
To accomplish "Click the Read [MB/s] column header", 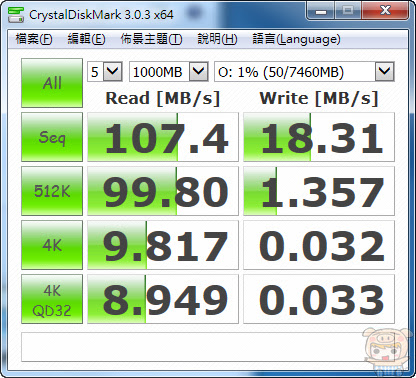I will coord(163,98).
